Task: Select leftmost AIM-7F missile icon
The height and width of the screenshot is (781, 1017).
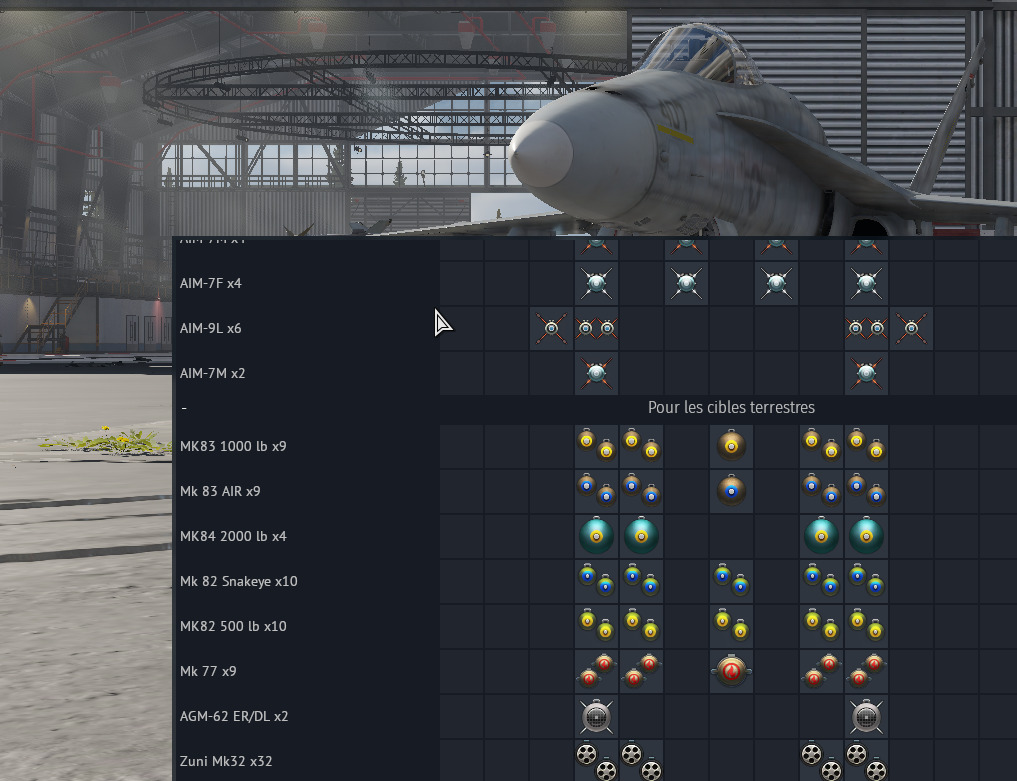Action: 597,284
